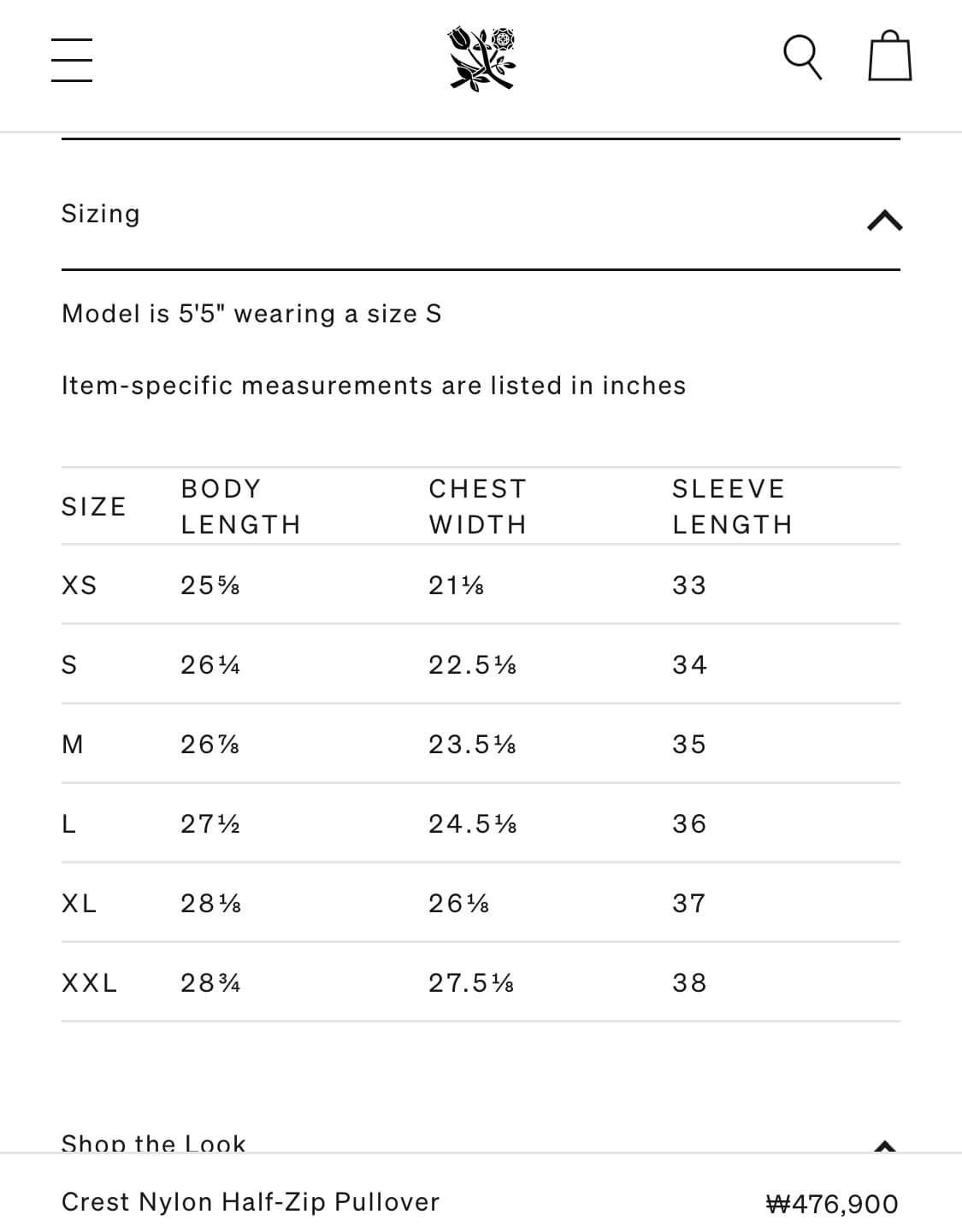Click the SIZE column header
The image size is (962, 1232).
[94, 507]
